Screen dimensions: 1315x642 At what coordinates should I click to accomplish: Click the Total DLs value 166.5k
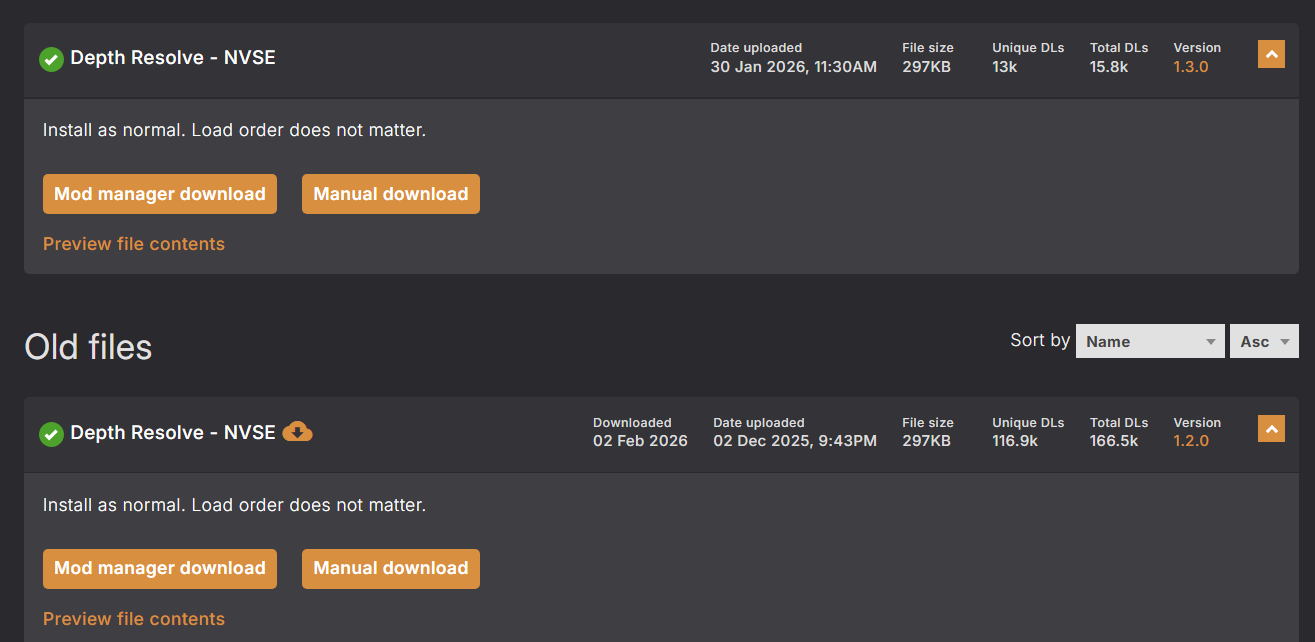coord(1114,441)
